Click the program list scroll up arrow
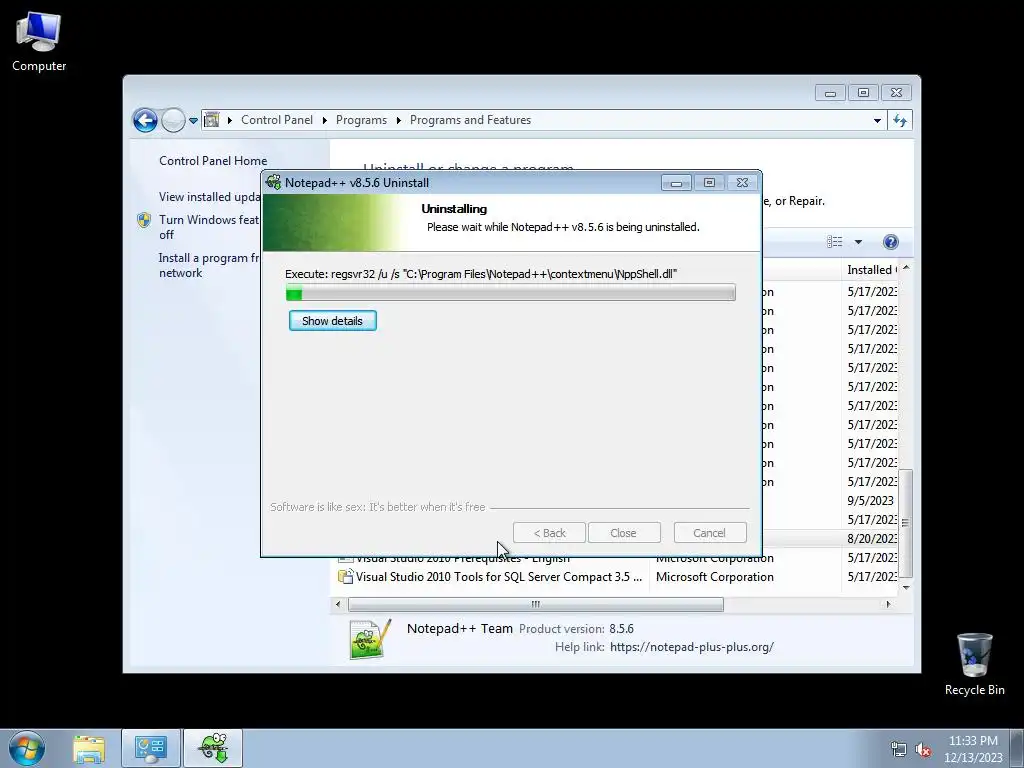Image resolution: width=1024 pixels, height=768 pixels. click(906, 268)
